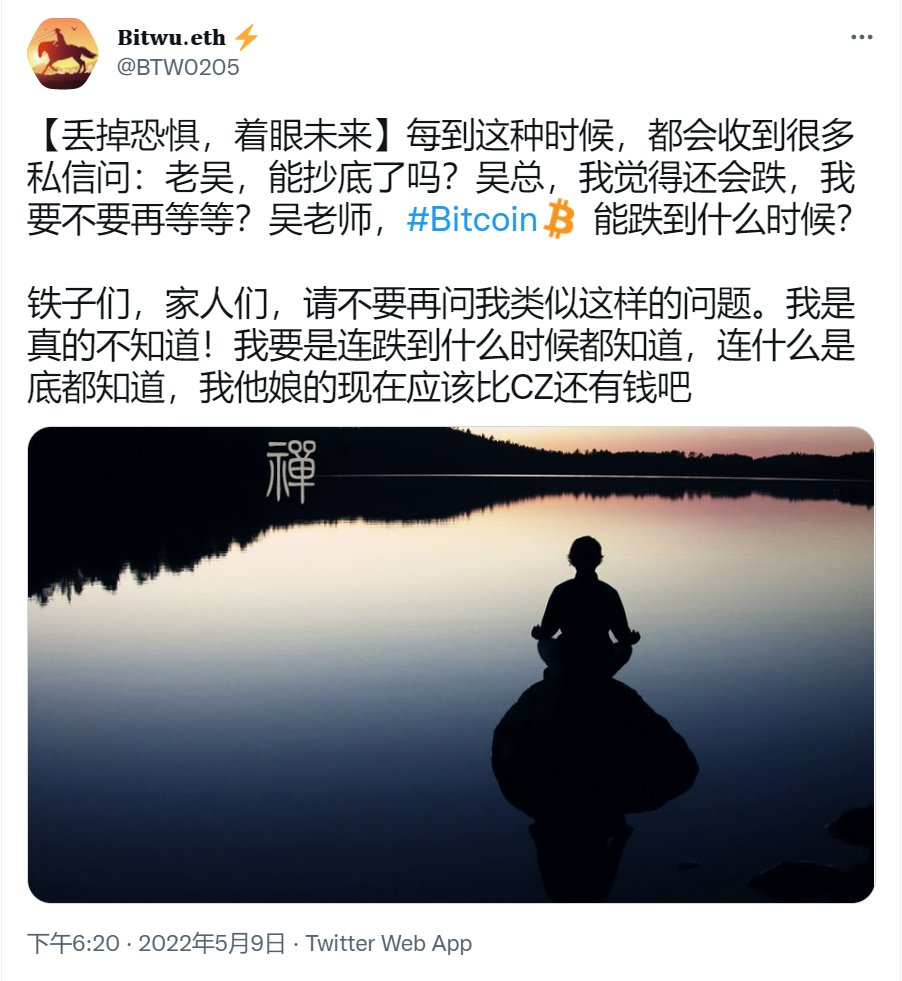Visit the @BTW0205 handle link

click(x=178, y=67)
